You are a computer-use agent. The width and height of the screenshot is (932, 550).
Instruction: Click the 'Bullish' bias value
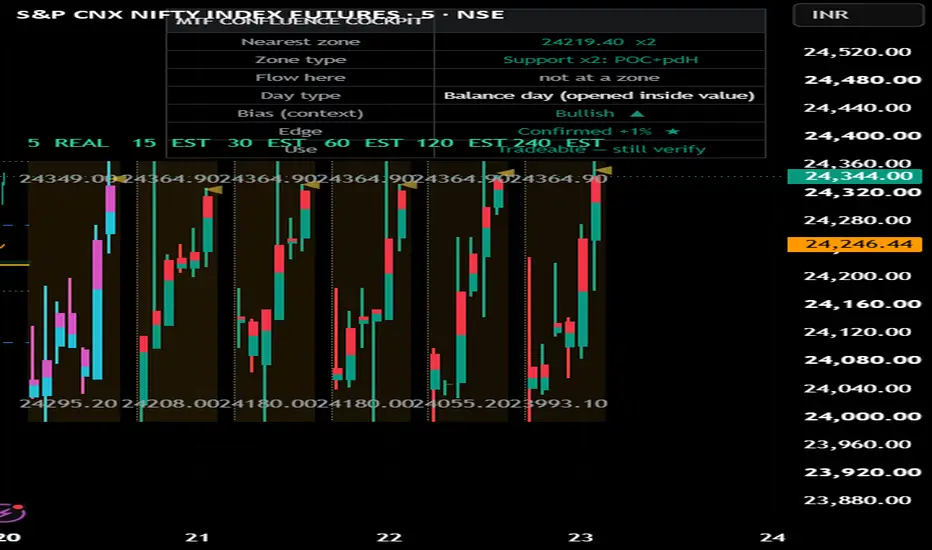599,113
